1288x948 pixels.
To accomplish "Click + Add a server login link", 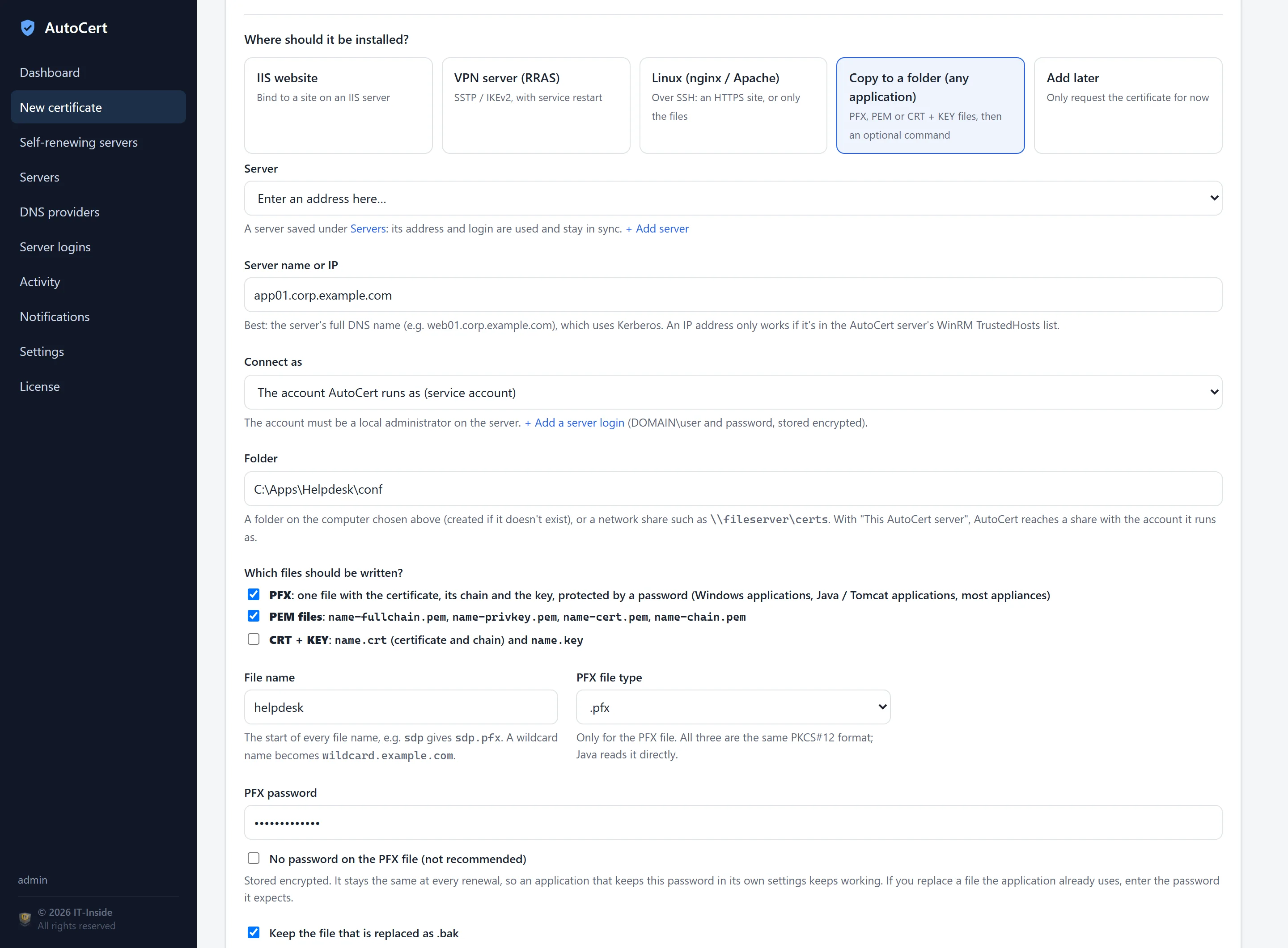I will tap(574, 423).
